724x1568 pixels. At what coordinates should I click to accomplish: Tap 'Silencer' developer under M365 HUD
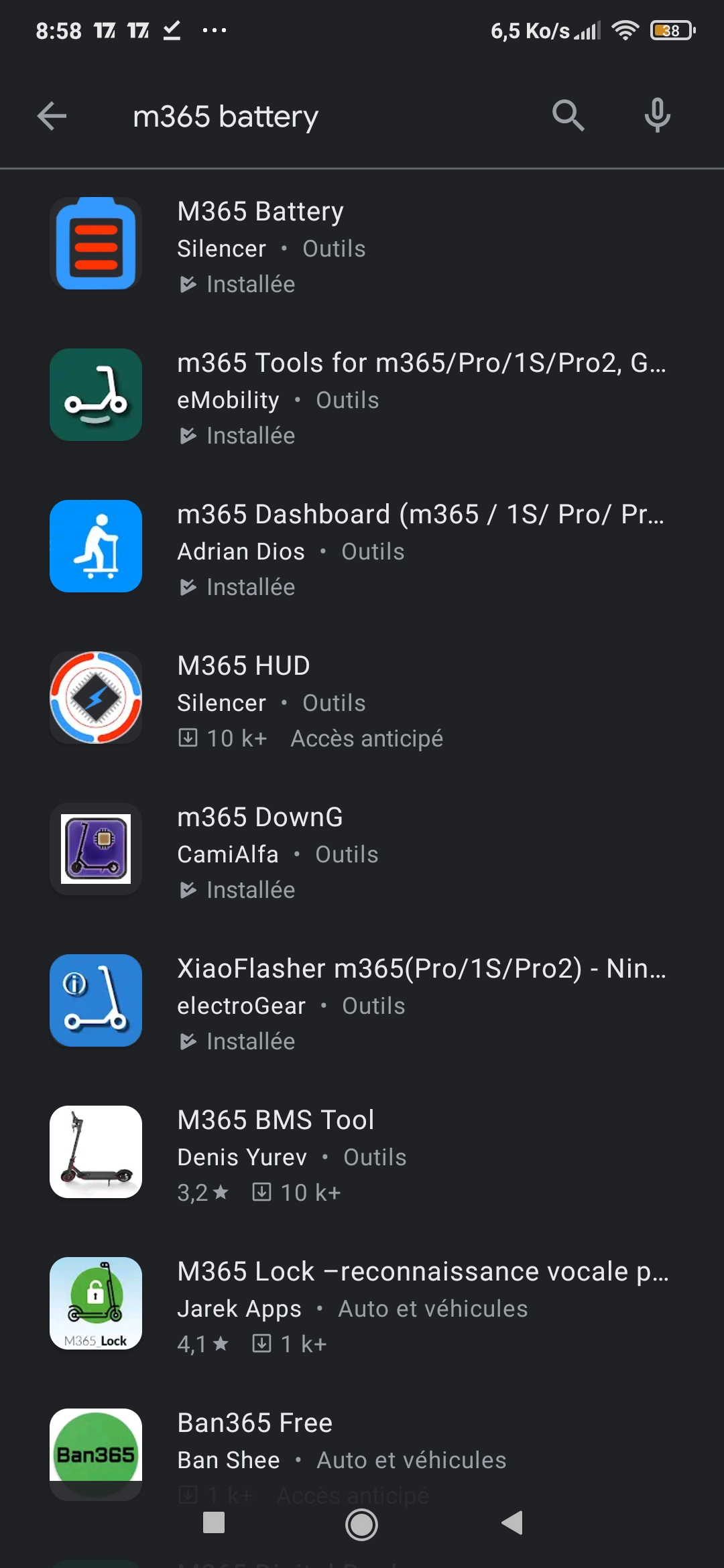(222, 703)
